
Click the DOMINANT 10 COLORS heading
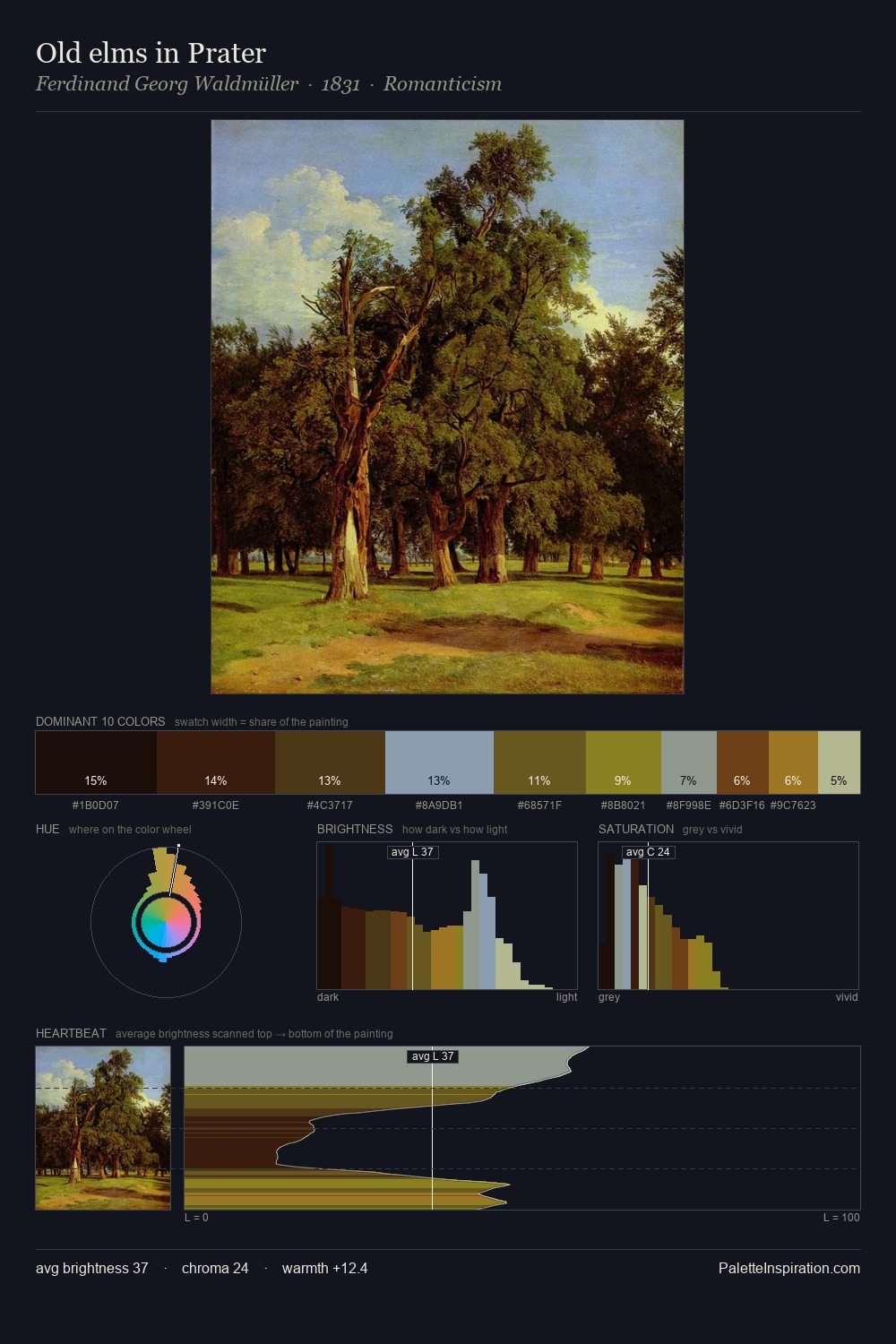coord(100,721)
